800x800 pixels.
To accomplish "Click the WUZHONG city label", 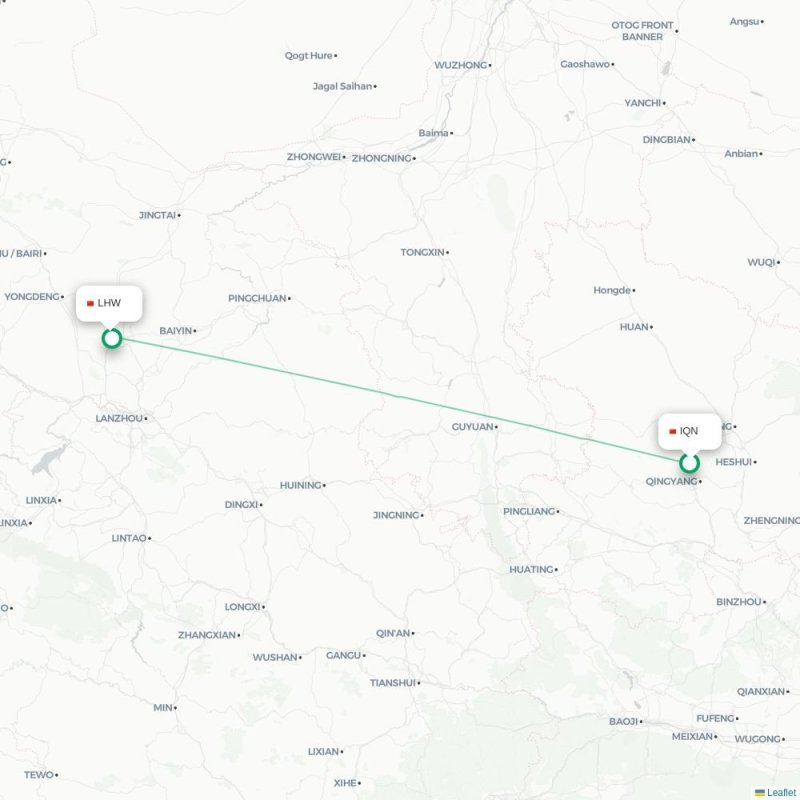I will (461, 65).
